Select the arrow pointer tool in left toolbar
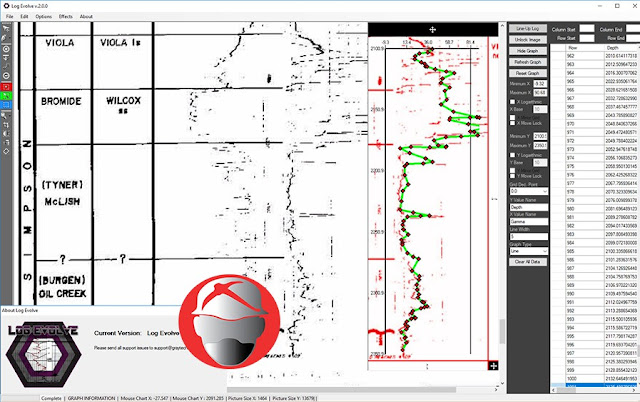640x402 pixels. 6,28
